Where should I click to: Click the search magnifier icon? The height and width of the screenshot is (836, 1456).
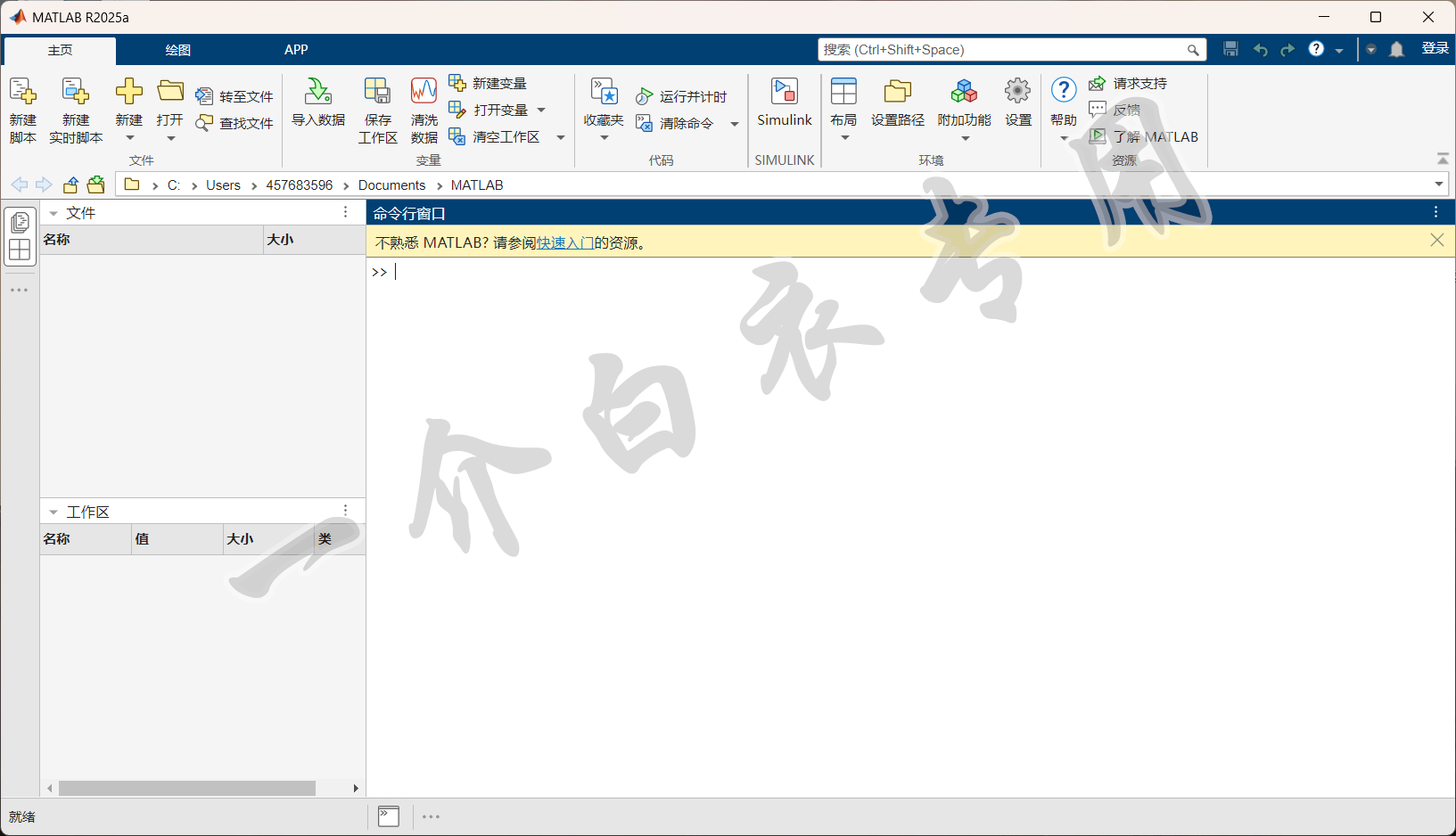pyautogui.click(x=1193, y=50)
